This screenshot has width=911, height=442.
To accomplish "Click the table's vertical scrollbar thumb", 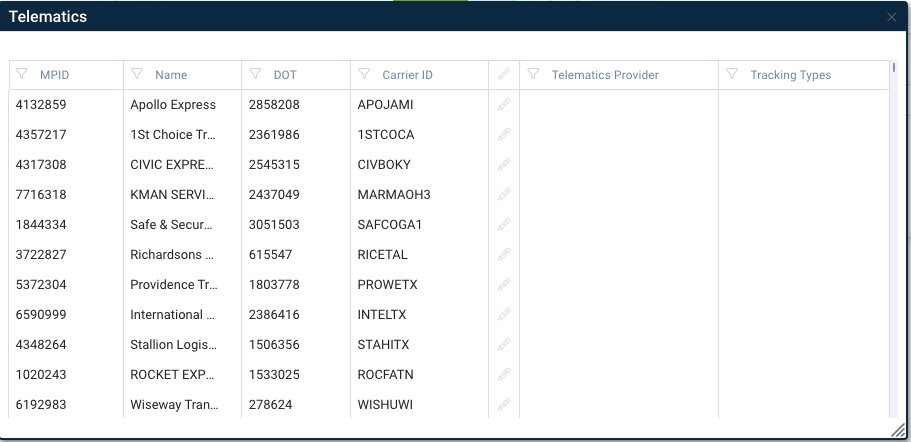I will tap(894, 67).
